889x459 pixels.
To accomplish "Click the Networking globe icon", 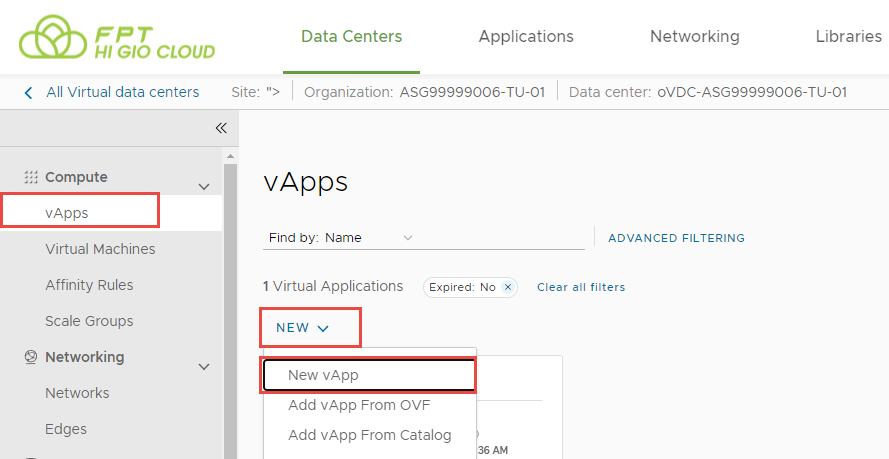I will (x=31, y=357).
